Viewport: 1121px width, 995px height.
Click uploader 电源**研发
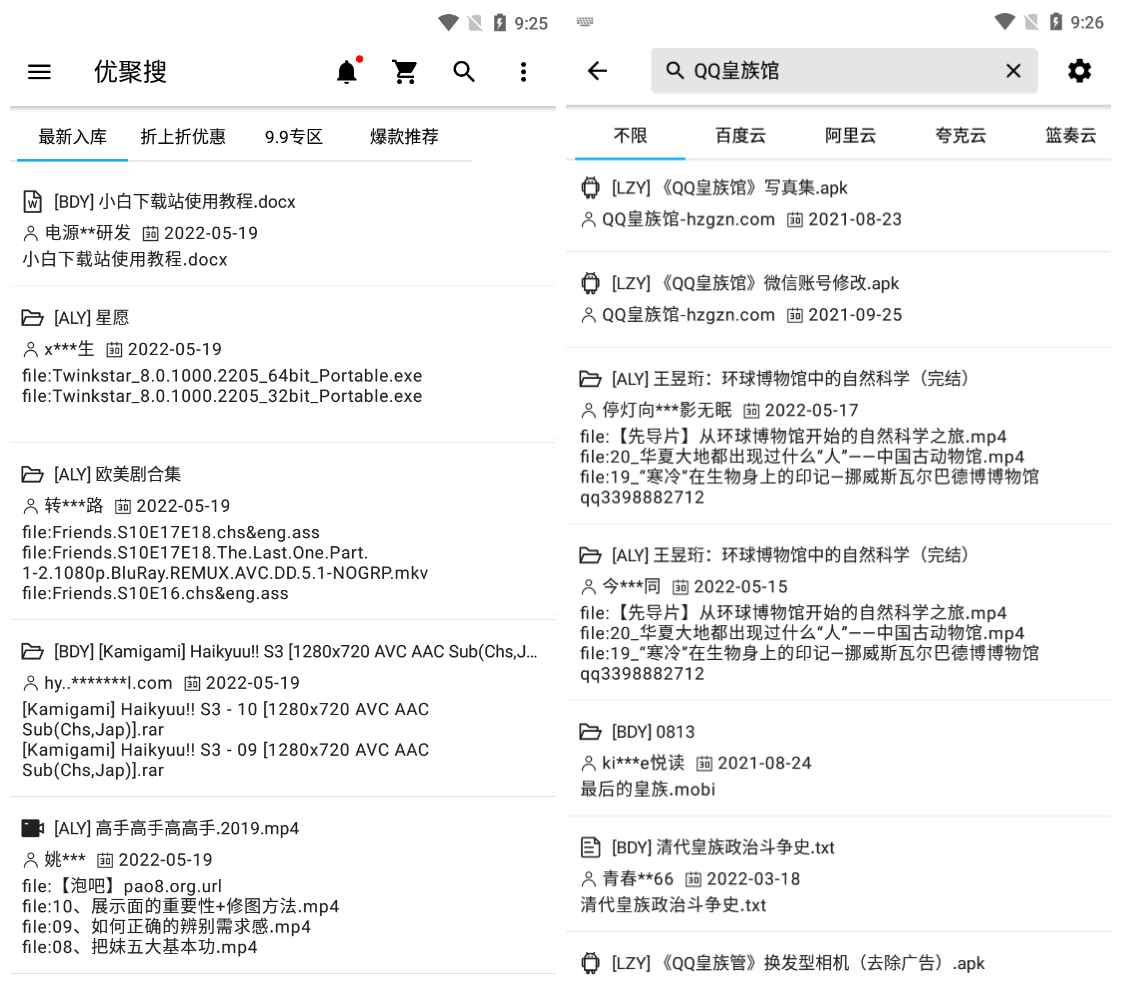87,233
